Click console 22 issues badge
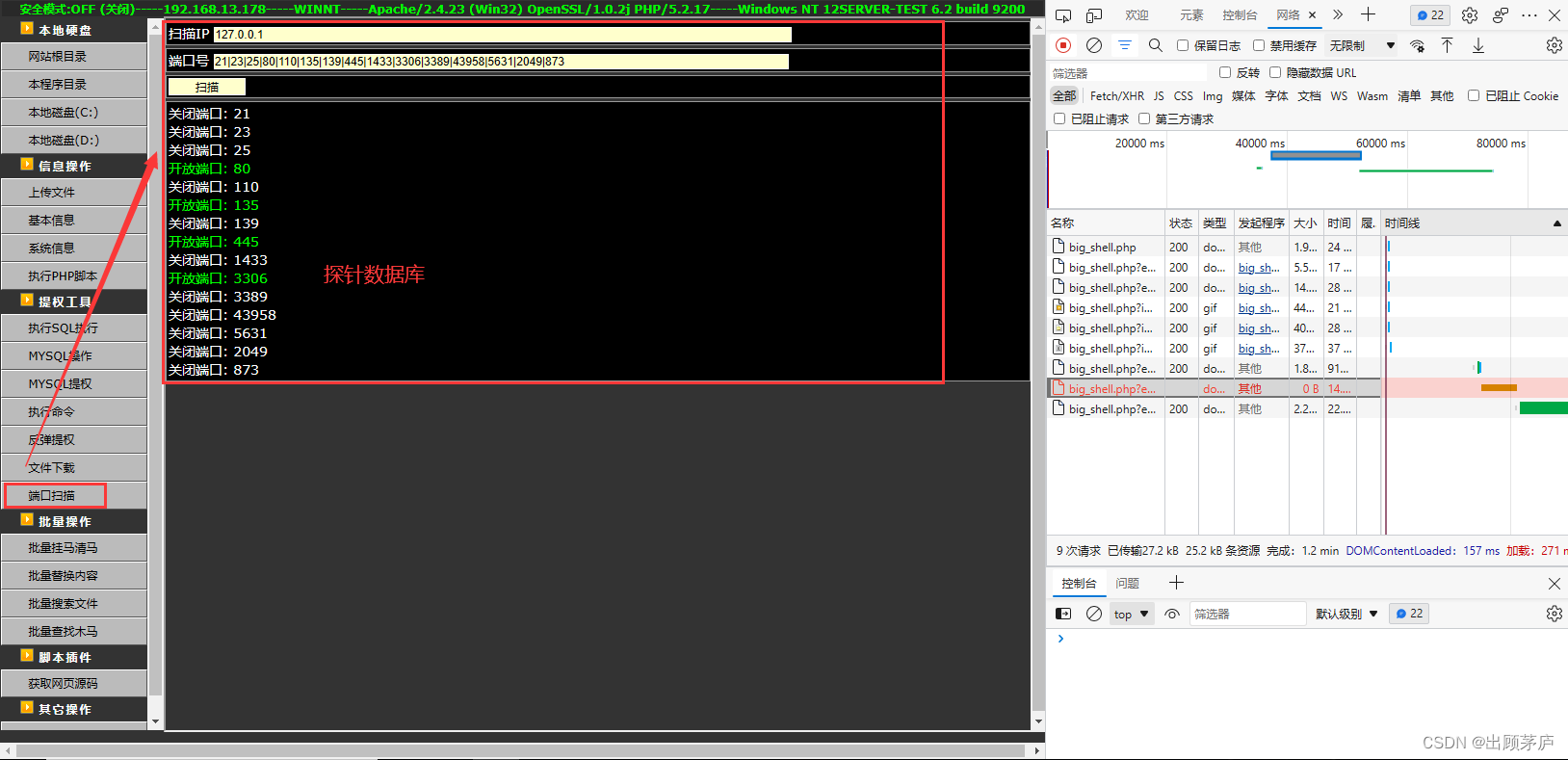The height and width of the screenshot is (760, 1568). 1409,614
